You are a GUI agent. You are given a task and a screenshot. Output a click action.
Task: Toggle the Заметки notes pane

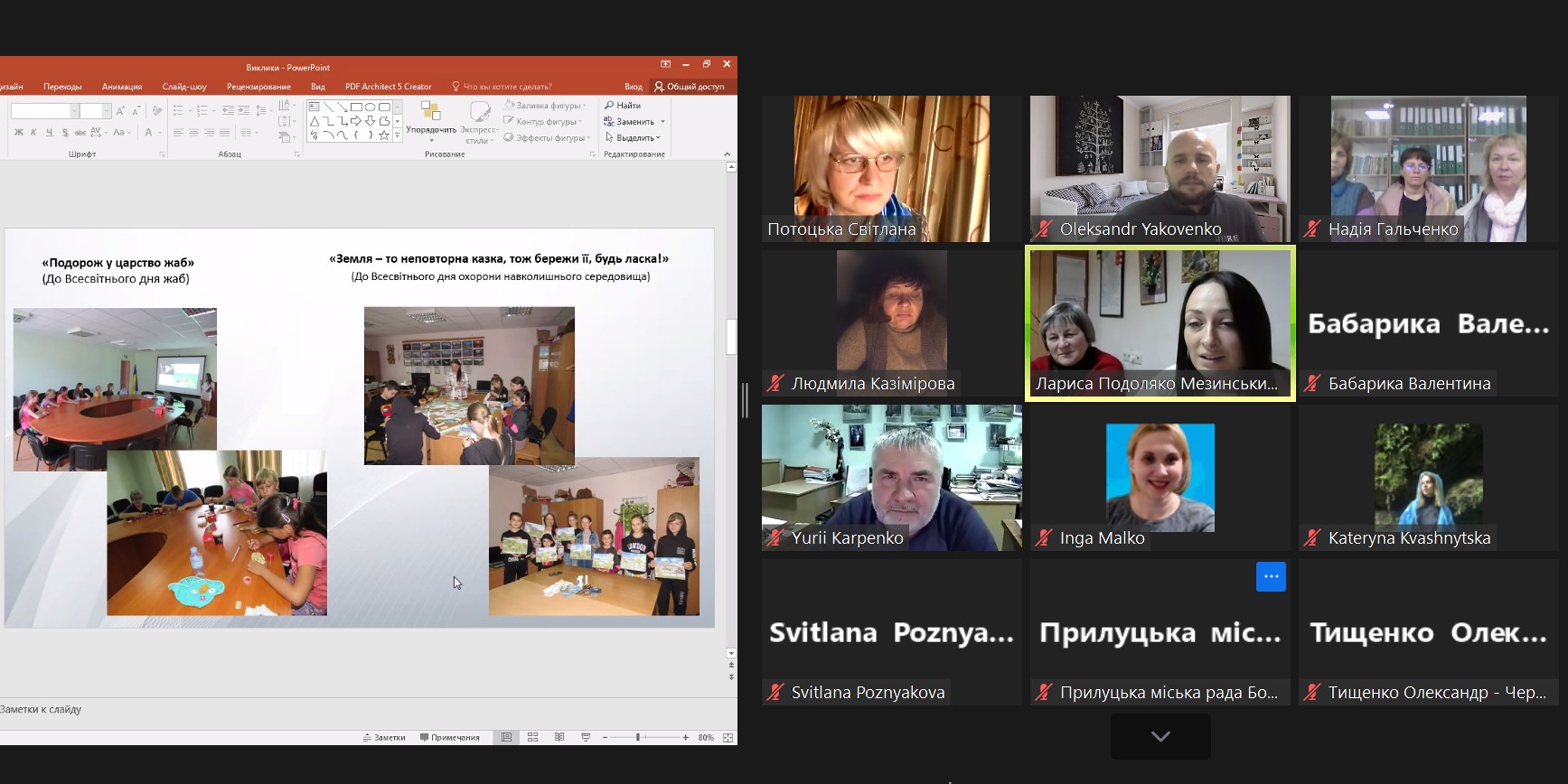[x=384, y=737]
